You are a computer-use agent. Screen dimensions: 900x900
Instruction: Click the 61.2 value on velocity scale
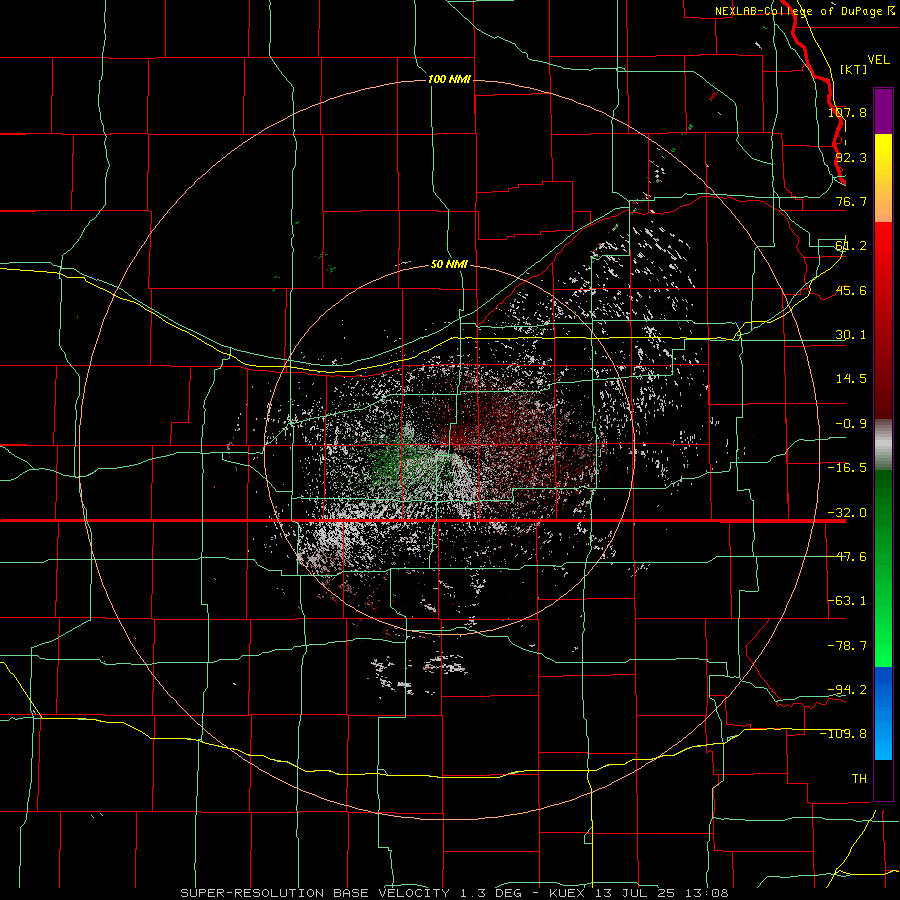[851, 246]
